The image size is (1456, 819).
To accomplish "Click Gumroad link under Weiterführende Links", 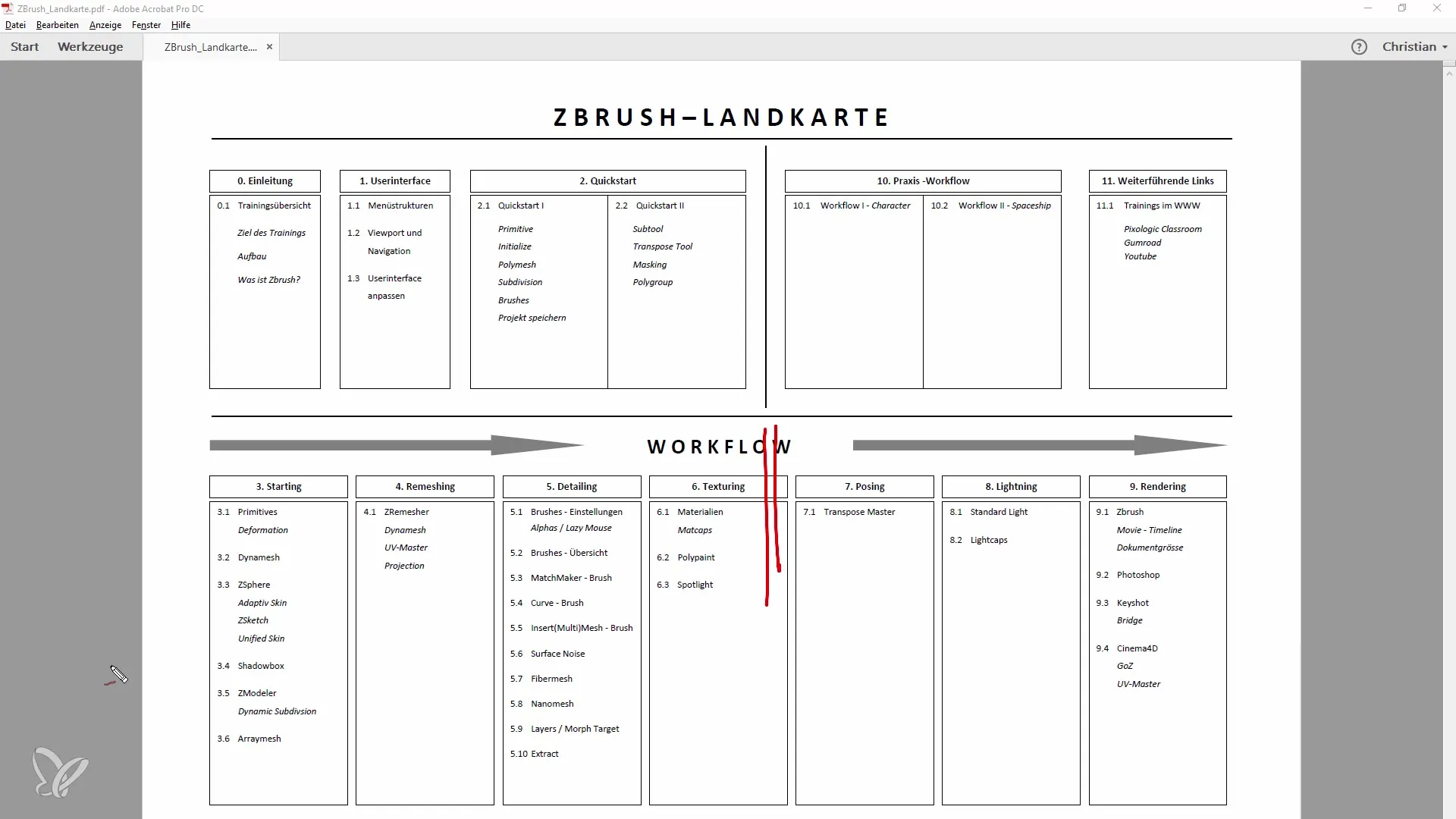I will point(1142,242).
